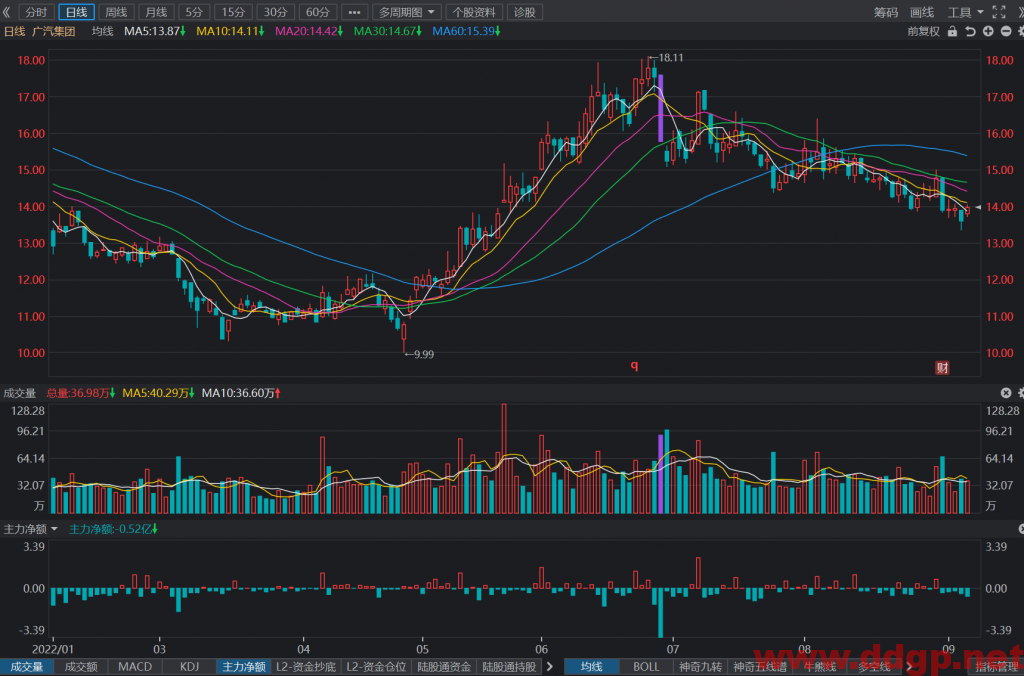Collapse left panel with double chevron

[7, 12]
